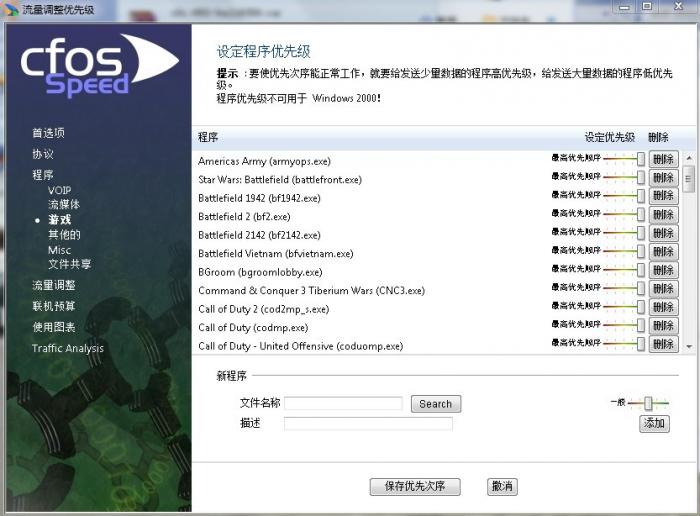Click the 描述 input field
Image resolution: width=700 pixels, height=516 pixels.
click(x=368, y=424)
